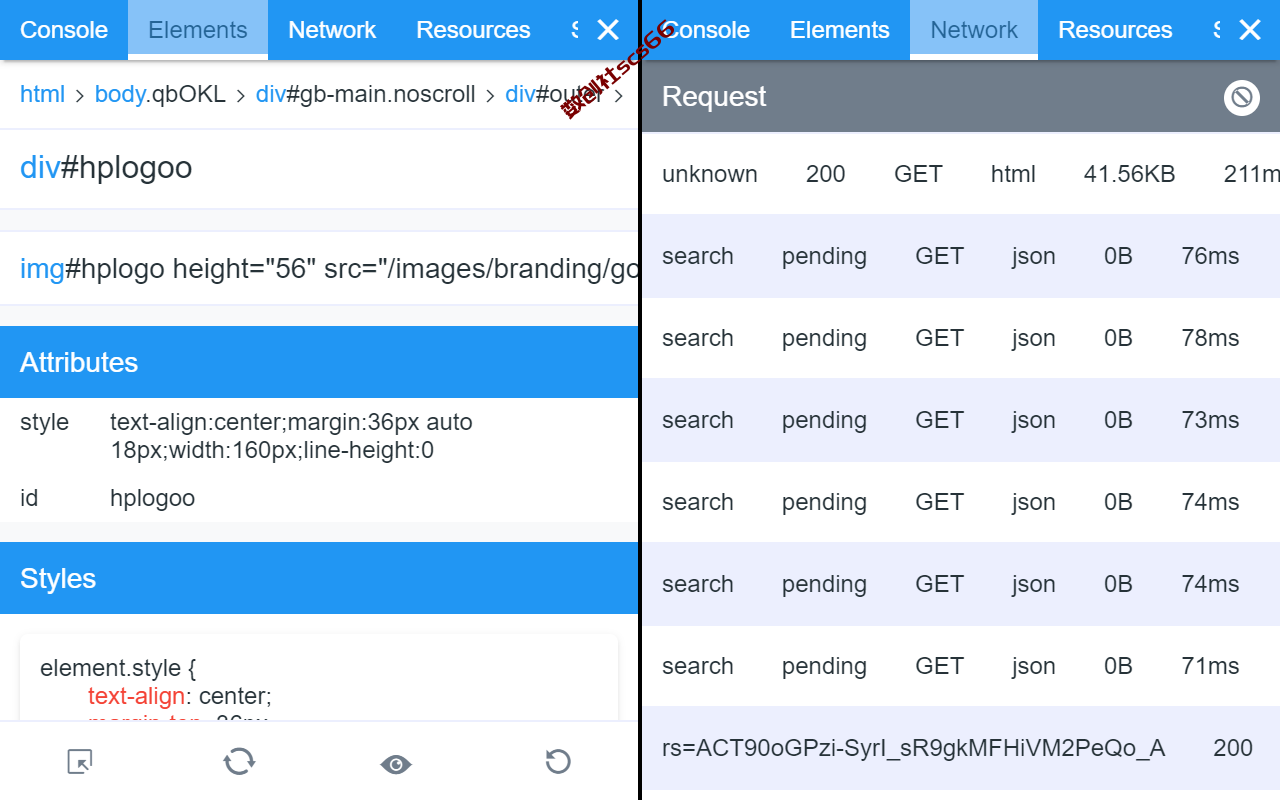Click the Attributes section header
This screenshot has height=800, width=1280.
pyautogui.click(x=319, y=362)
